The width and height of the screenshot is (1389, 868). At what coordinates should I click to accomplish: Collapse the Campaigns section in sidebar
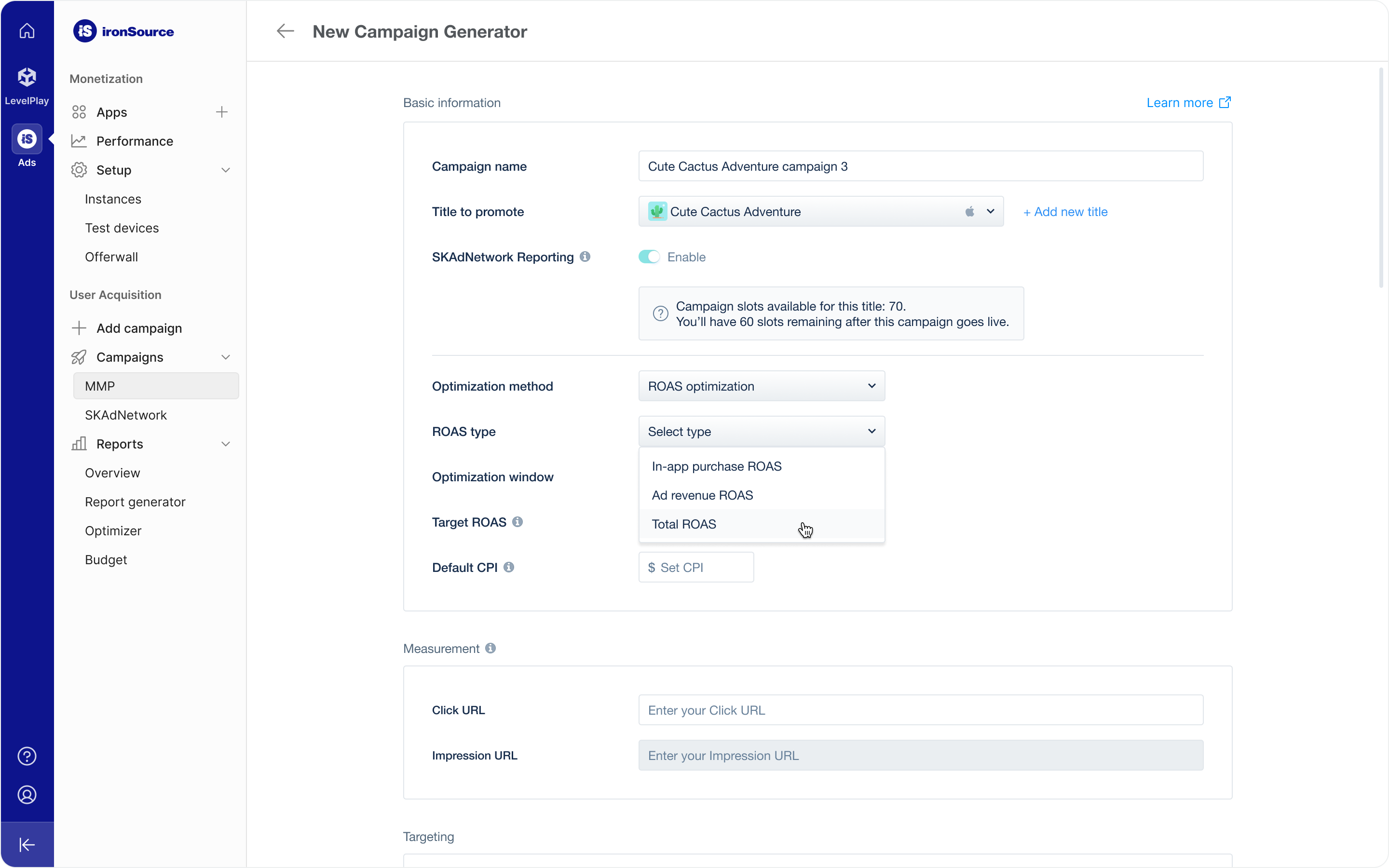(226, 357)
